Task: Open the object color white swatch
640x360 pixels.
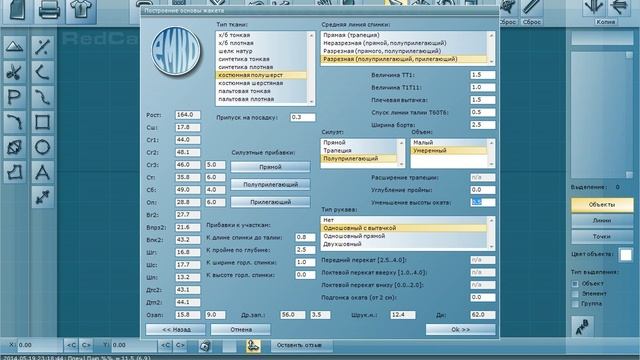Action: coord(626,254)
